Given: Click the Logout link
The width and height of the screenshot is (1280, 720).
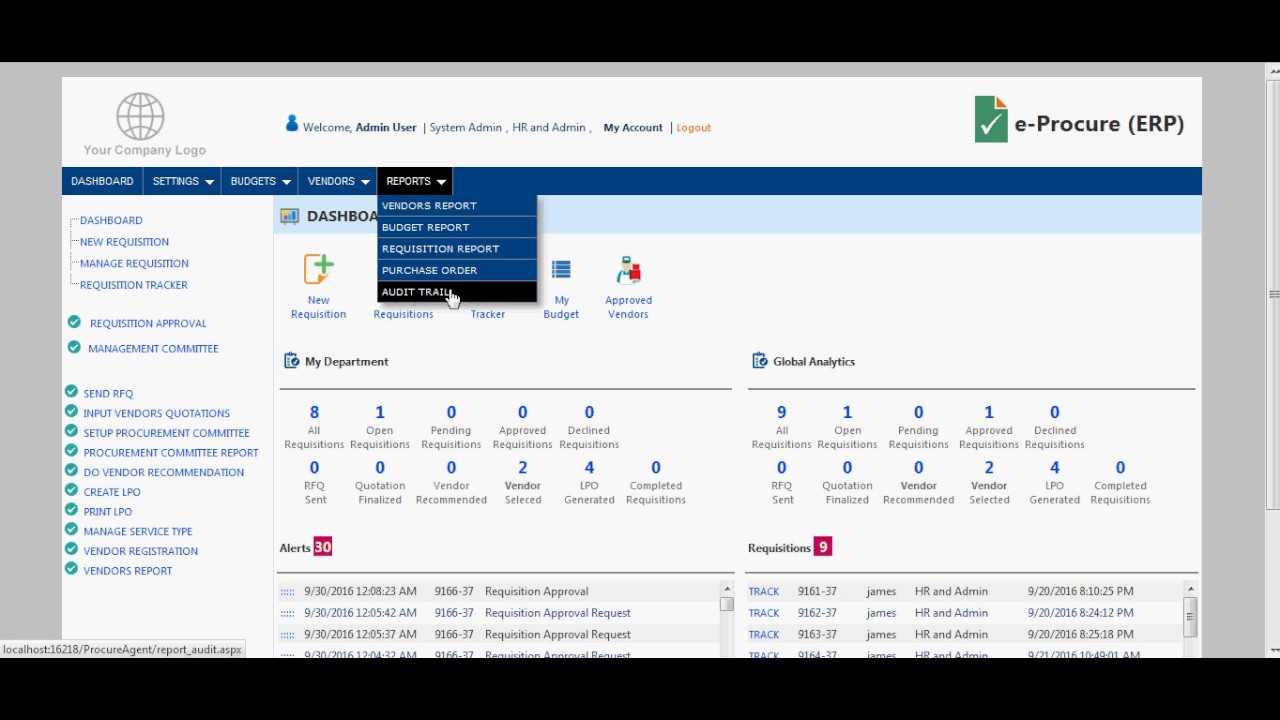Looking at the screenshot, I should (x=693, y=128).
